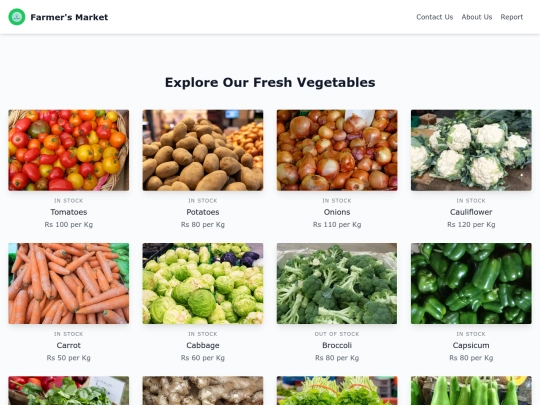Image resolution: width=540 pixels, height=405 pixels.
Task: Open the Potatoes product photo
Action: point(203,150)
